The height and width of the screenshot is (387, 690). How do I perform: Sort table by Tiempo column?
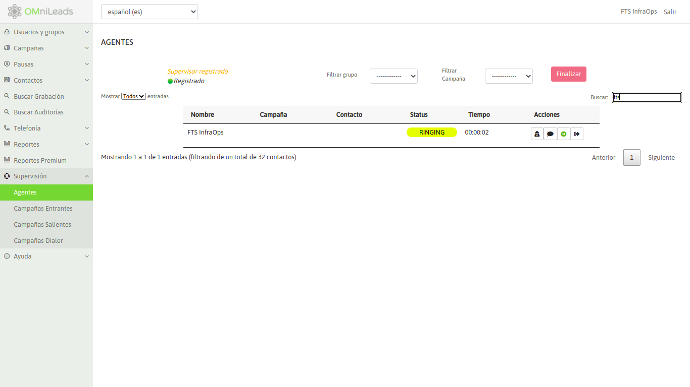(479, 114)
